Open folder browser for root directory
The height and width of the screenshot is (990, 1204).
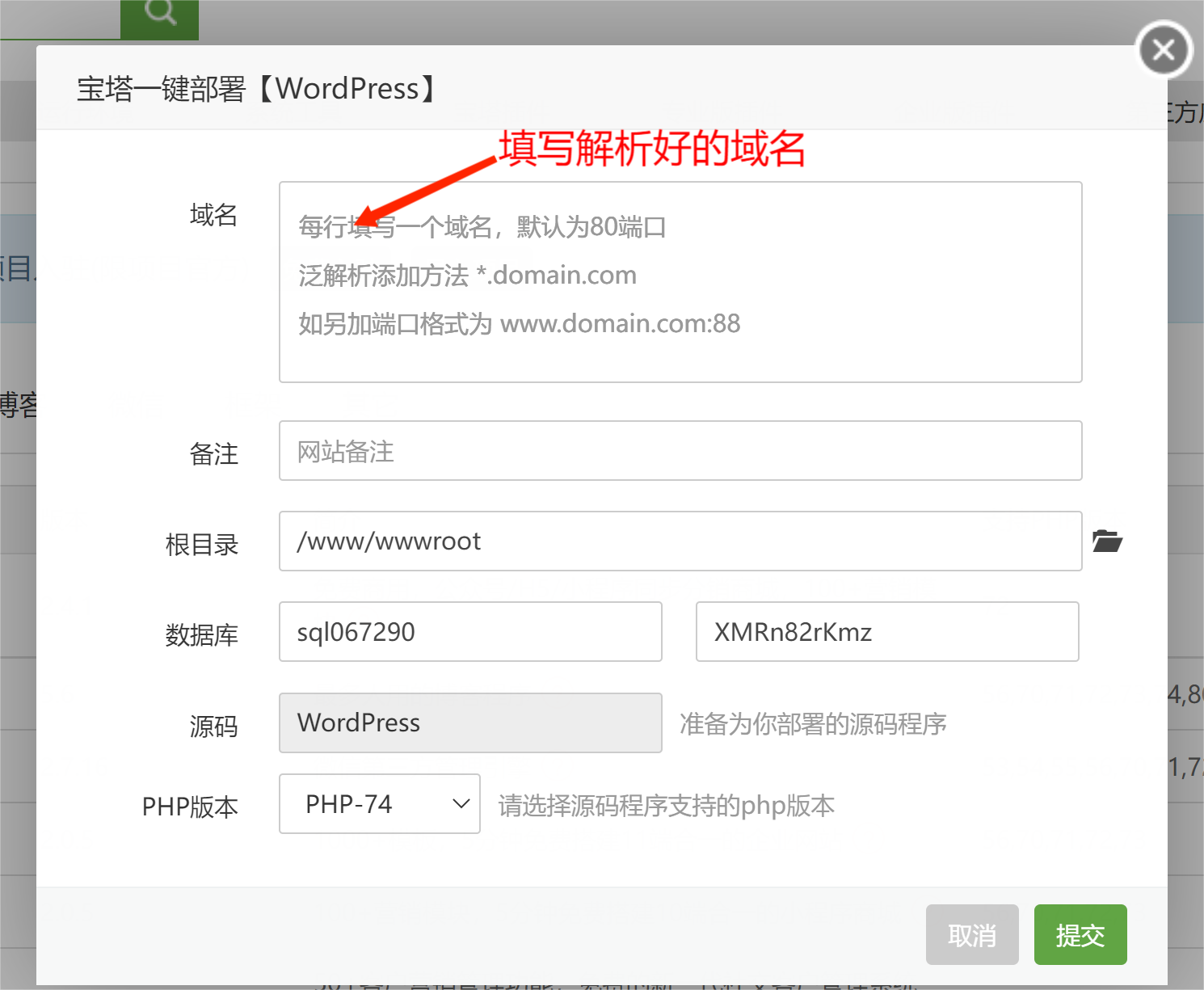(x=1107, y=541)
